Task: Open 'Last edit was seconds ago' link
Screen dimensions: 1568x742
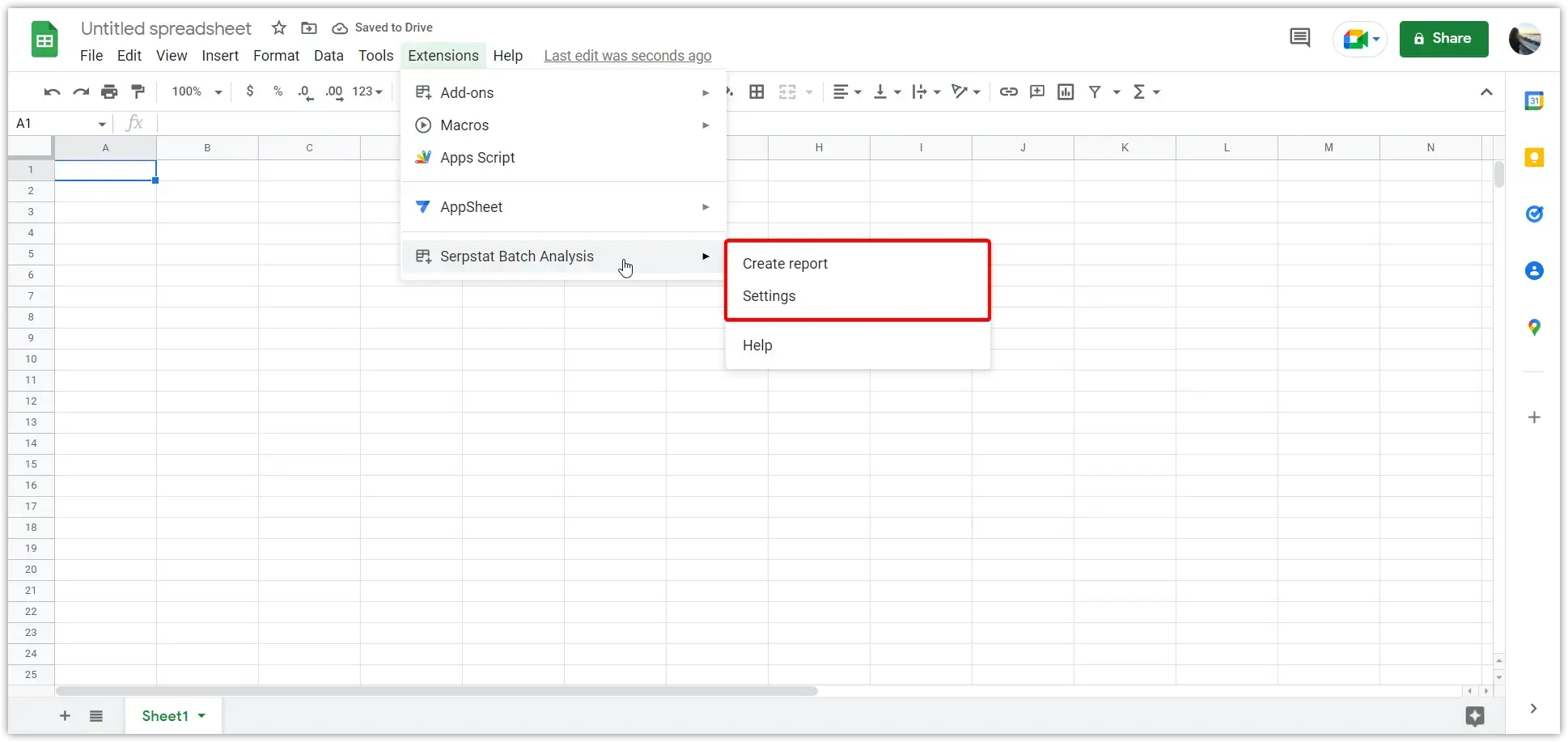Action: [x=628, y=56]
